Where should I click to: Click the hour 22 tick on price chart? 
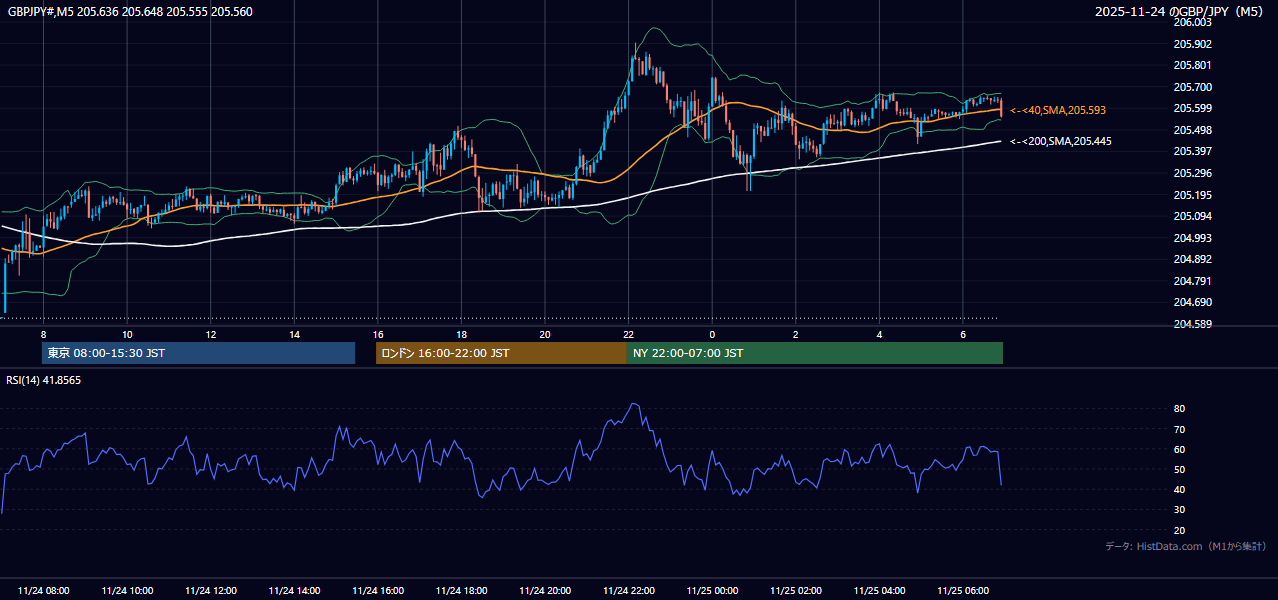coord(628,334)
